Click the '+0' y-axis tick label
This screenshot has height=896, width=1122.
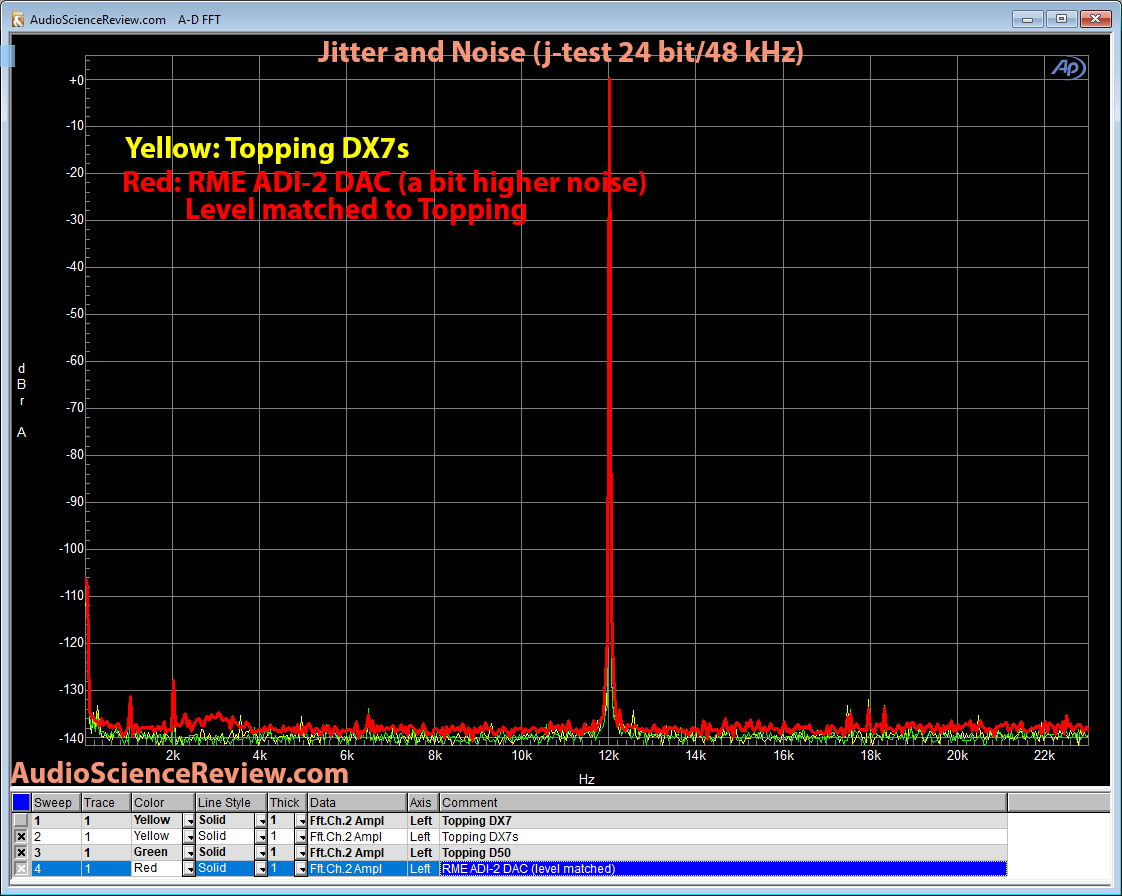(76, 80)
